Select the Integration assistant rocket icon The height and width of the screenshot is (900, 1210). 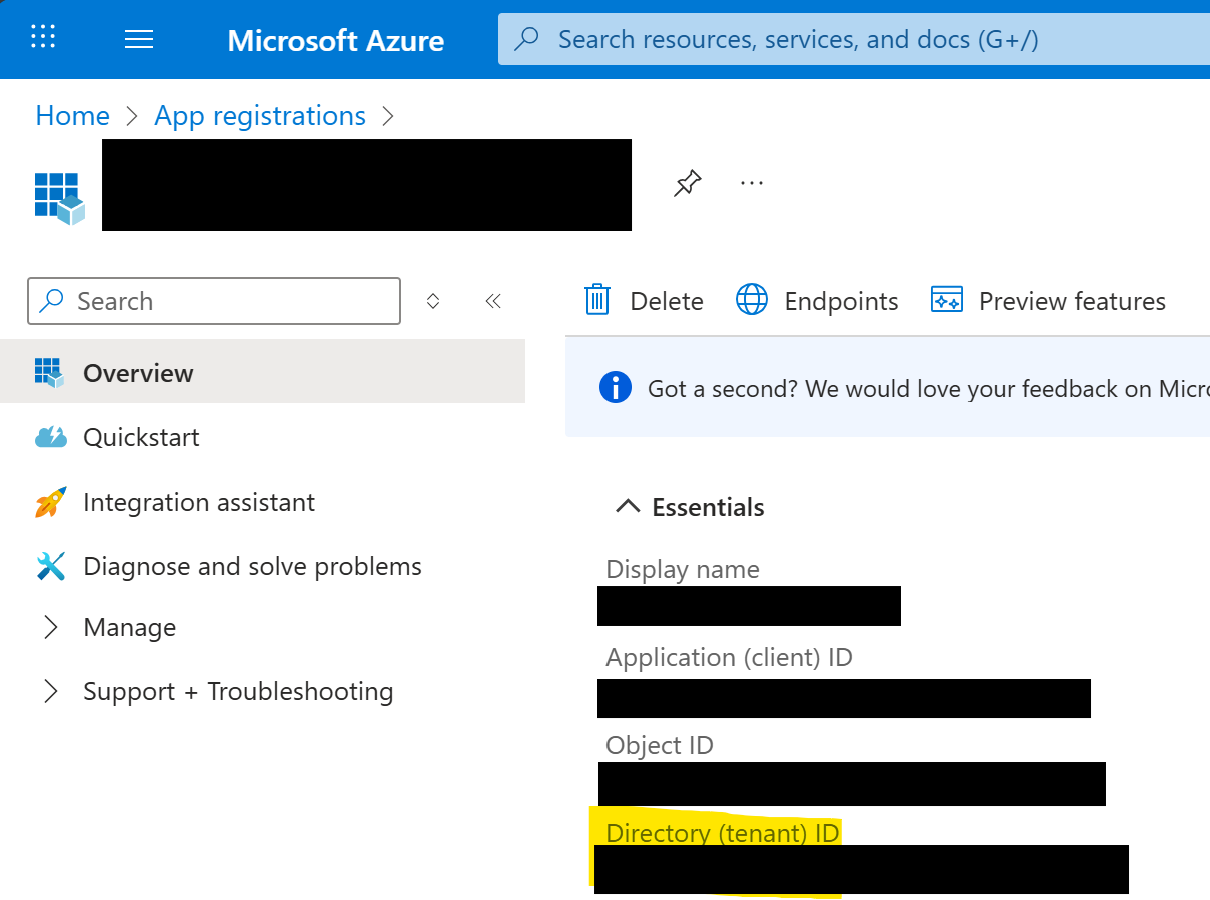click(x=47, y=501)
